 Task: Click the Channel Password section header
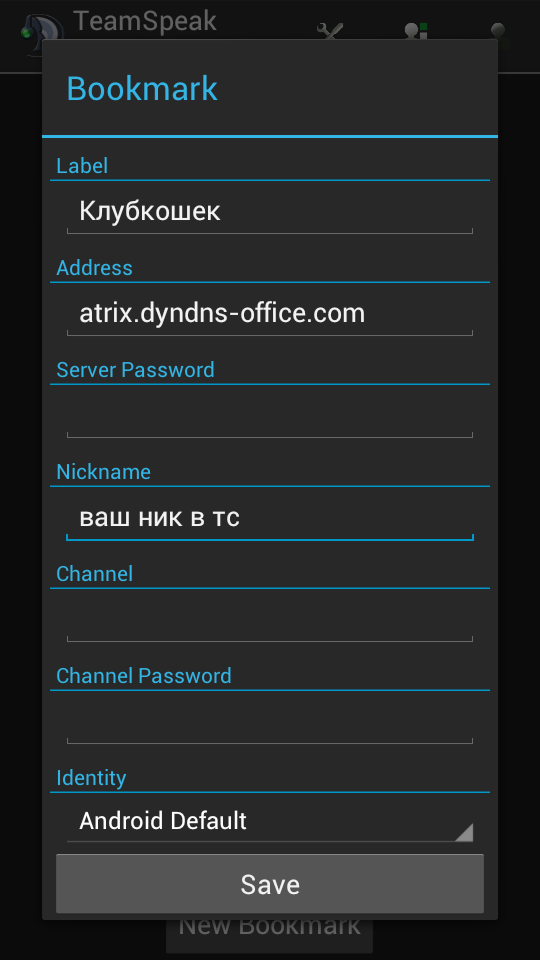144,676
